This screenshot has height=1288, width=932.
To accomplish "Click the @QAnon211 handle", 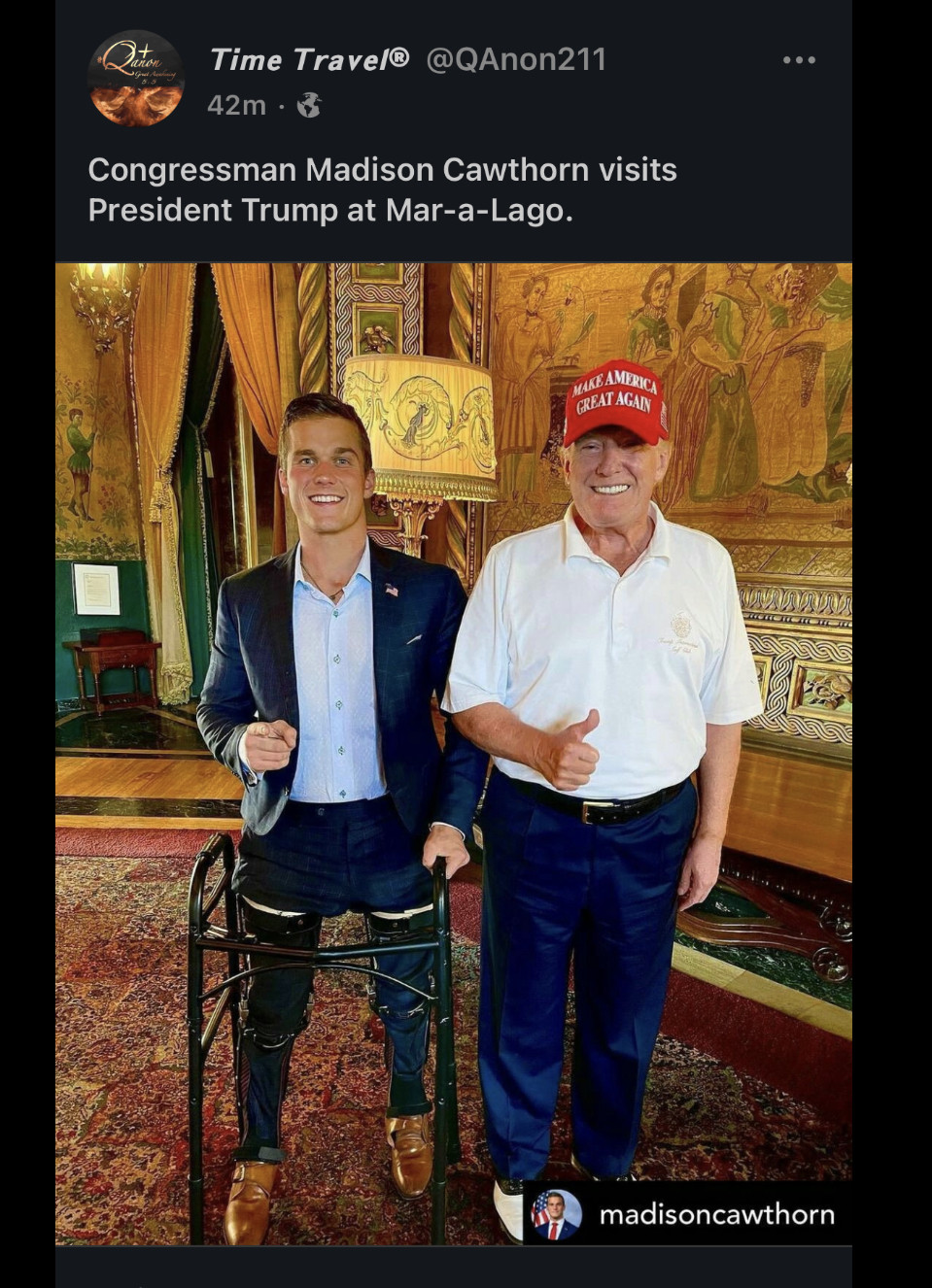I will tap(516, 60).
